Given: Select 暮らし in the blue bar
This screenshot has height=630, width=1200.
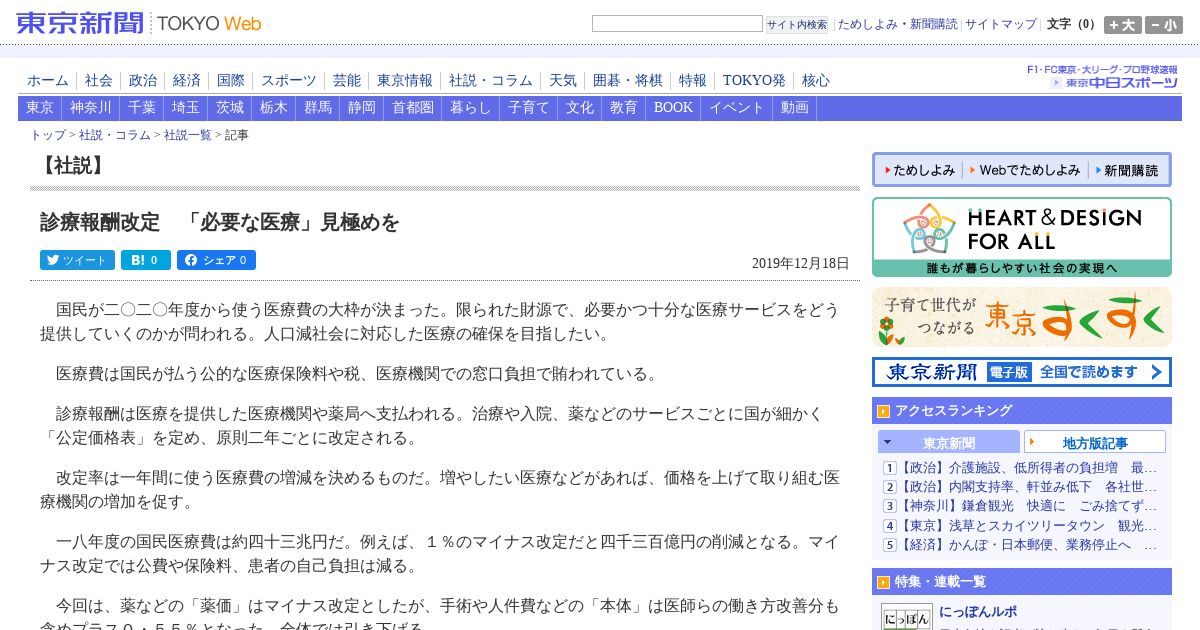Looking at the screenshot, I should 471,108.
